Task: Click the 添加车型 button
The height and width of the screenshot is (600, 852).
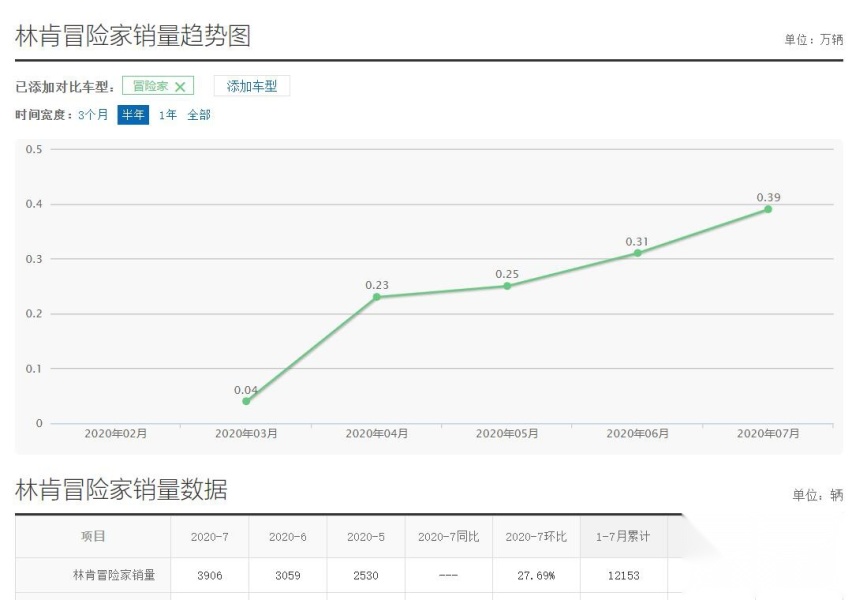Action: click(x=252, y=86)
